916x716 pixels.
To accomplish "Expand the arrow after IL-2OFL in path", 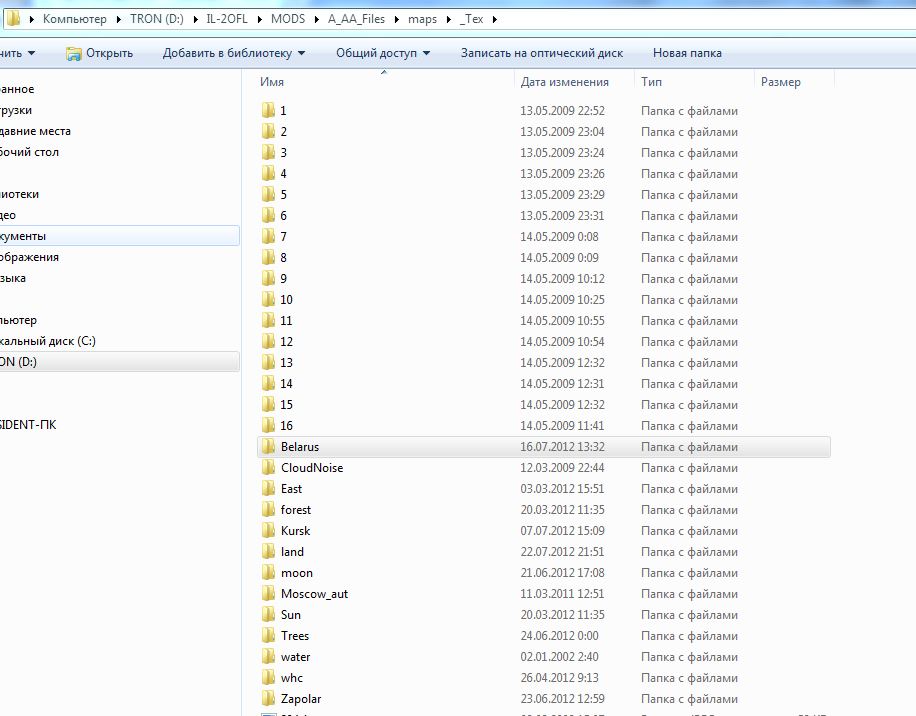I will tap(259, 19).
